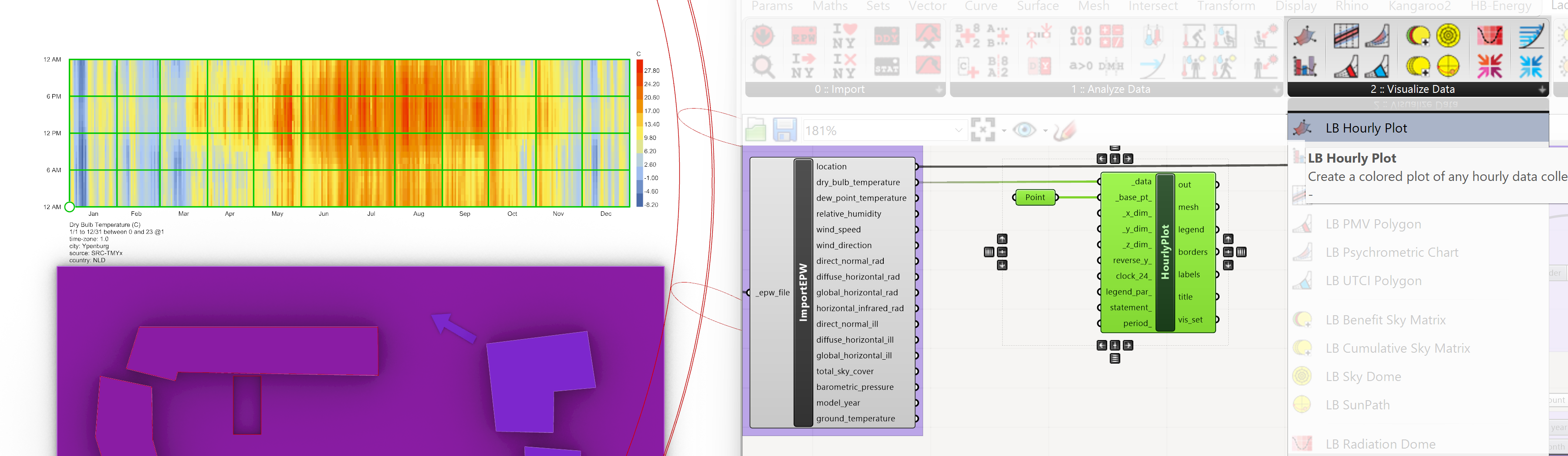Click the yellow Sky Dome ribbon icon
1568x456 pixels.
[1448, 36]
